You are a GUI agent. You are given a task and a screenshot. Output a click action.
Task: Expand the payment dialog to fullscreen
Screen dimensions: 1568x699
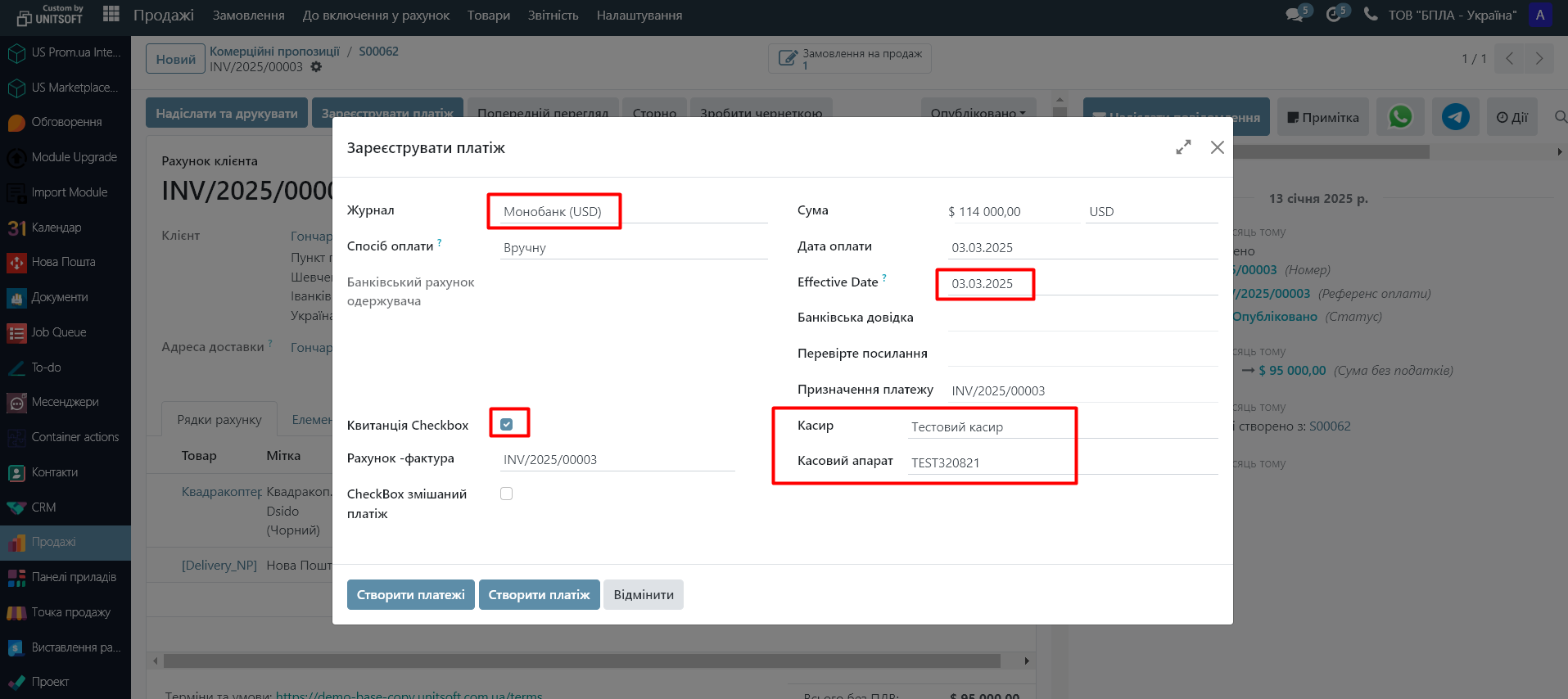1183,147
